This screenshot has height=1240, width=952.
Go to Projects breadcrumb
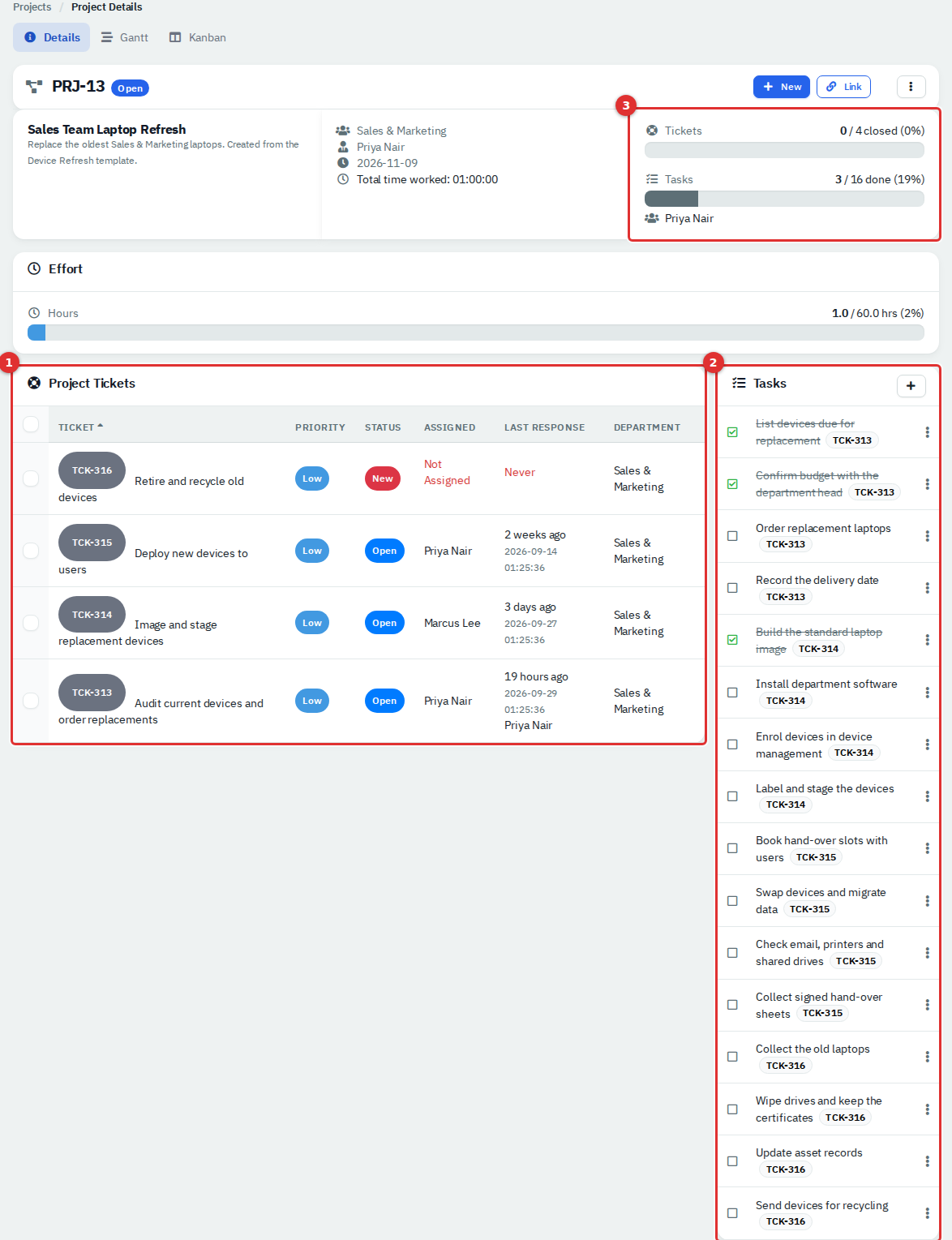coord(32,6)
